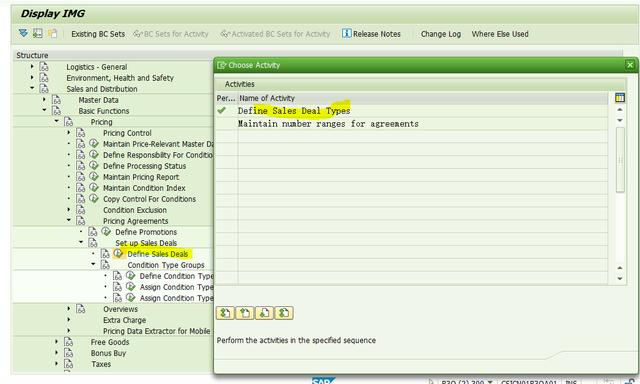Expand the Extra Charge node
Screen dimensions: 640x384
point(69,320)
